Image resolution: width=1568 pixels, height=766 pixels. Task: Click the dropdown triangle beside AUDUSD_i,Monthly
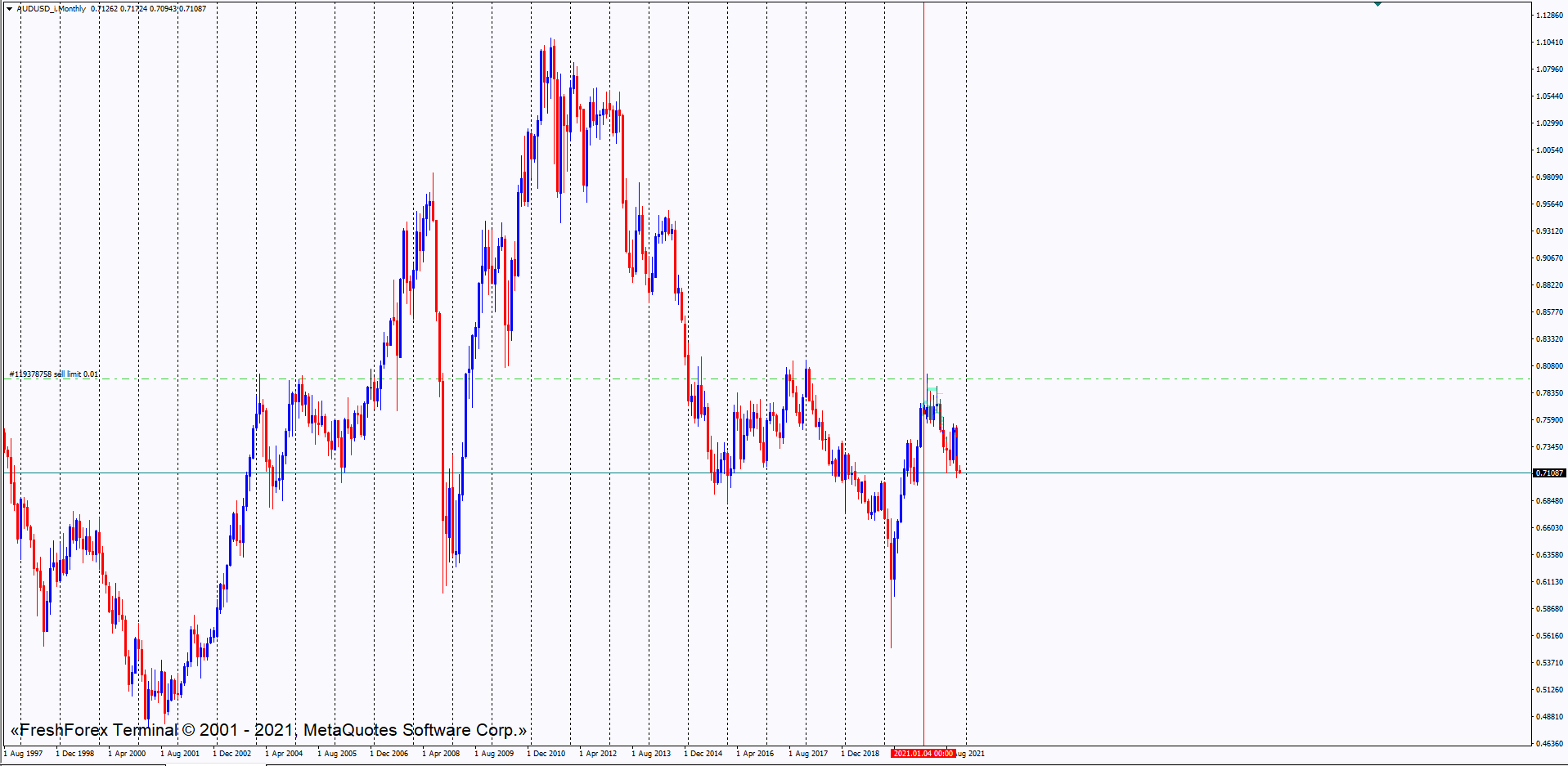[10, 9]
